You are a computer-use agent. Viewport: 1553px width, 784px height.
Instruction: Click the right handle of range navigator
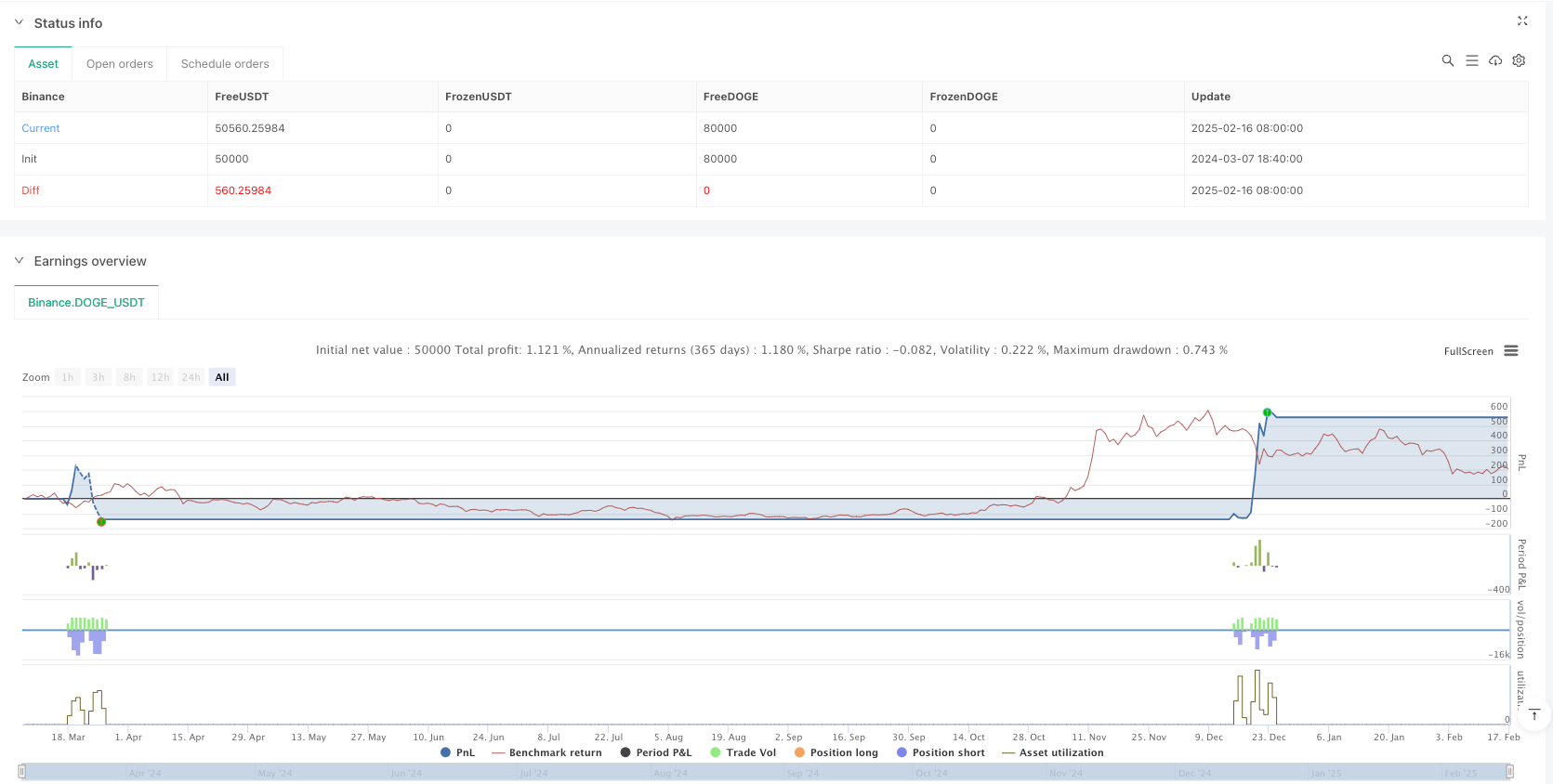click(1510, 771)
